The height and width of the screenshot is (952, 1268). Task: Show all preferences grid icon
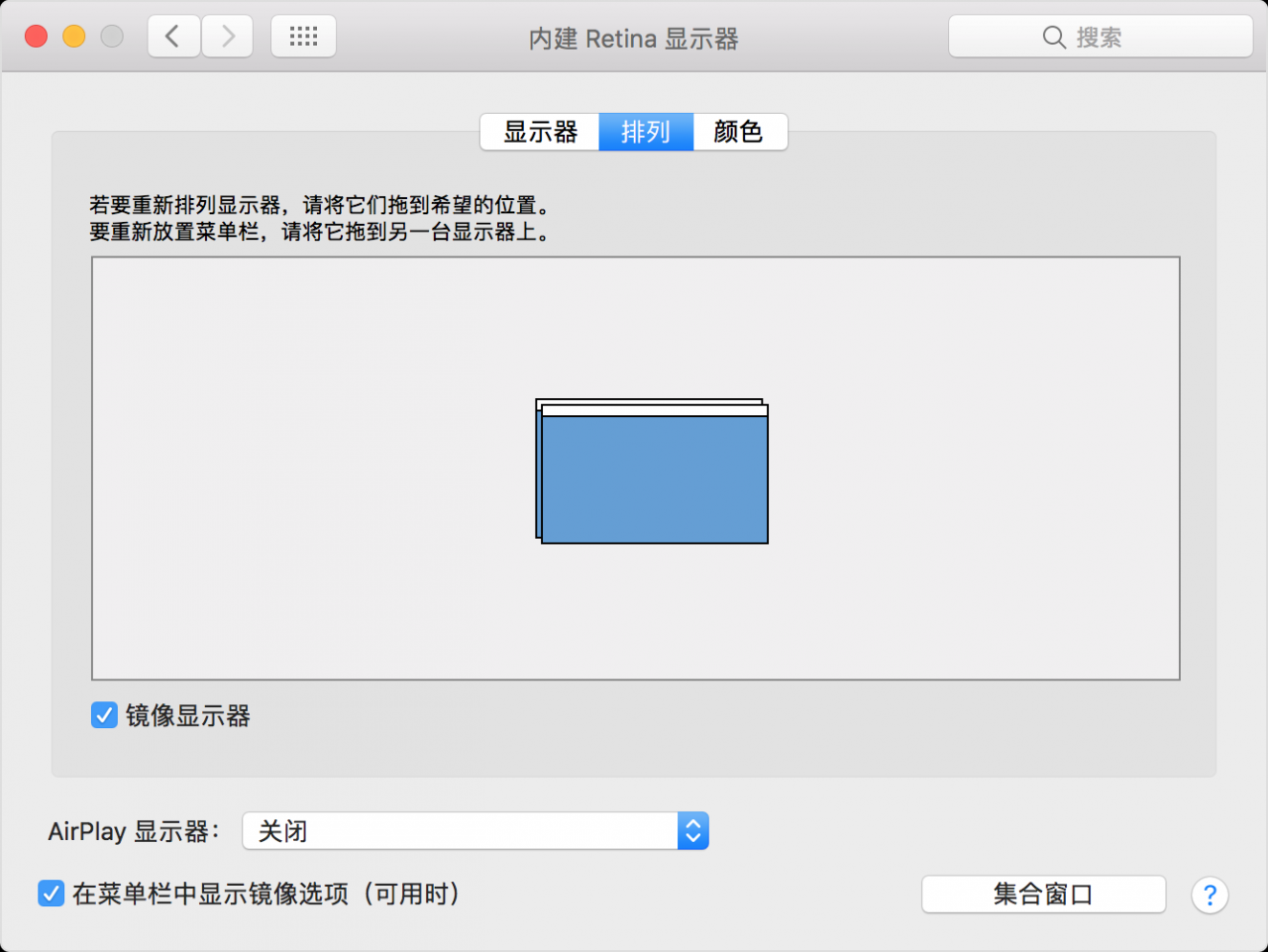tap(303, 37)
